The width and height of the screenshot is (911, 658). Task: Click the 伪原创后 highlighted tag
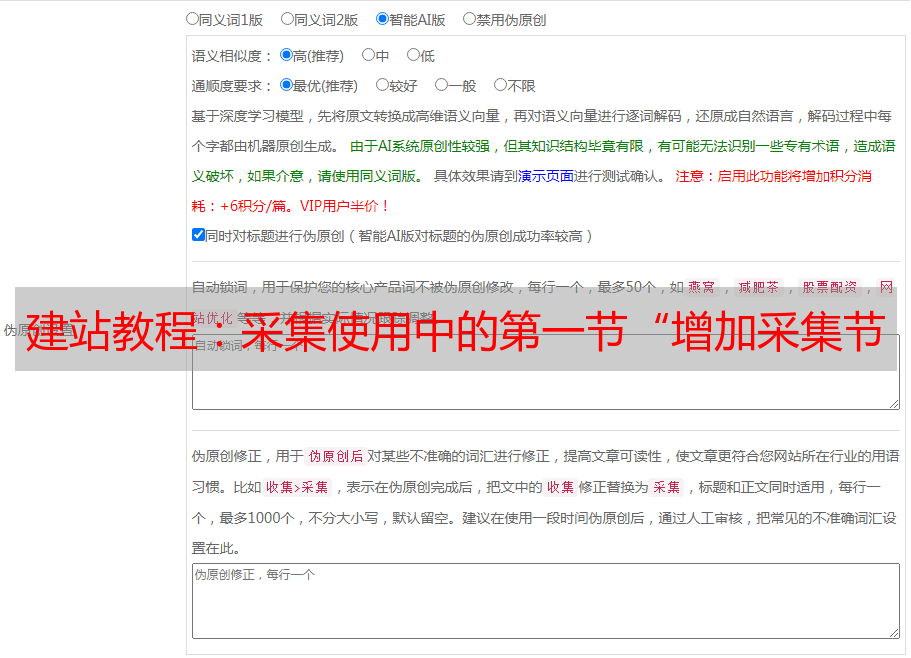pyautogui.click(x=336, y=456)
